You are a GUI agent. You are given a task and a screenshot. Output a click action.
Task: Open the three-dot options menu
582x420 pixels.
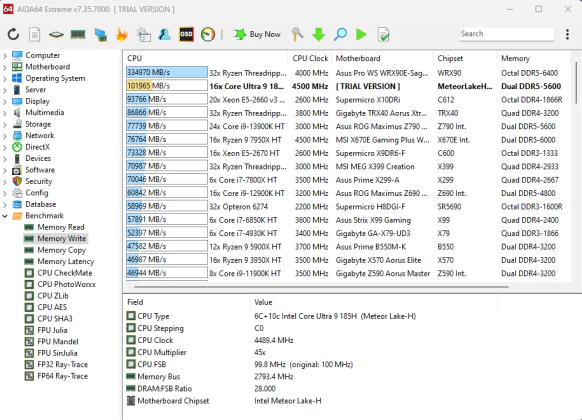click(567, 35)
